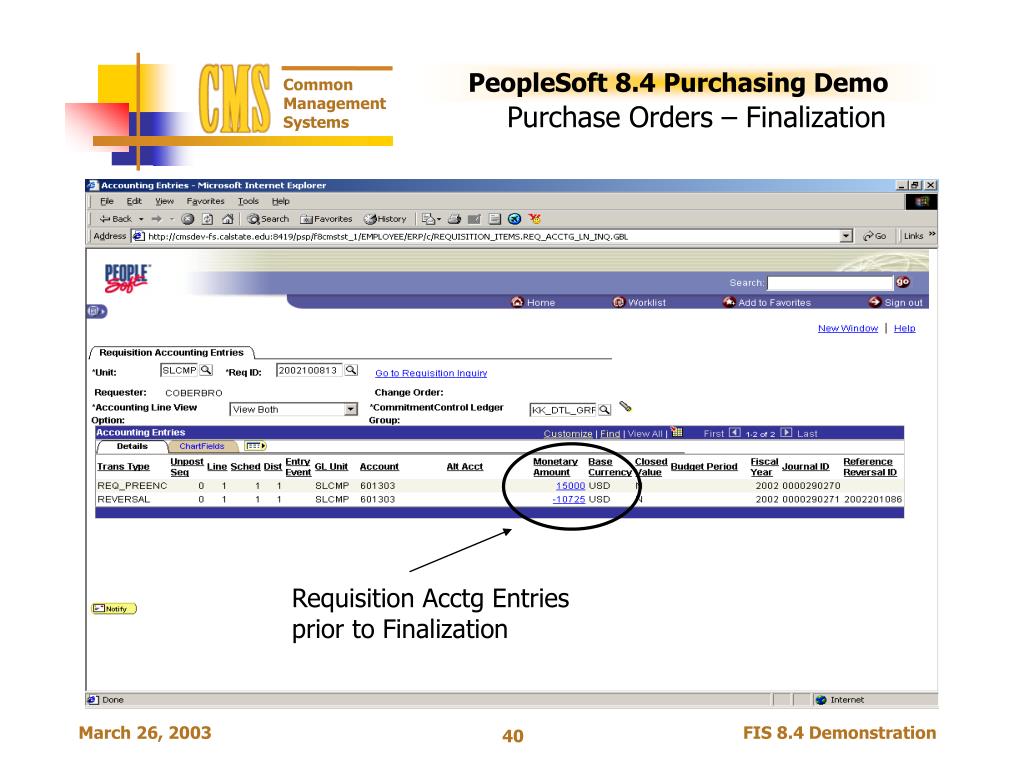The width and height of the screenshot is (1024, 768).
Task: Click the Unit field containing SLCMP
Action: pos(179,370)
